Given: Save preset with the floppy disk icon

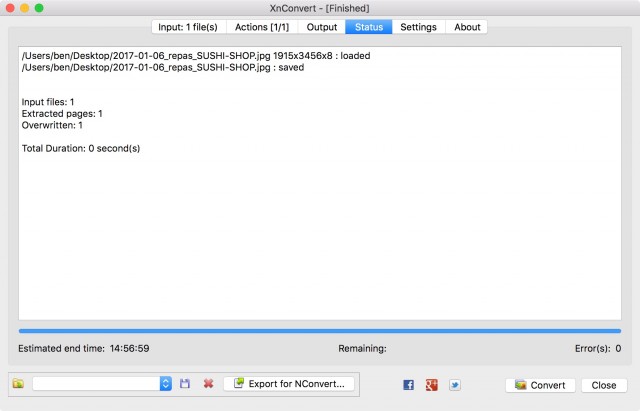Looking at the screenshot, I should tap(185, 384).
